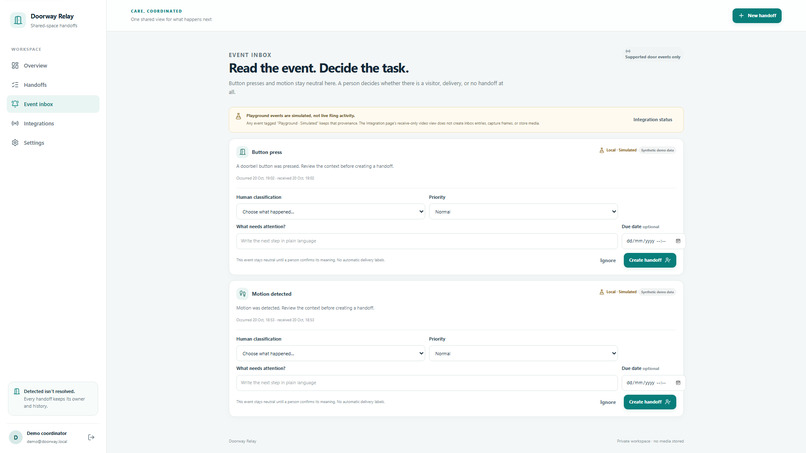Image resolution: width=806 pixels, height=453 pixels.
Task: Click the Demo coordinator name
Action: coord(47,433)
